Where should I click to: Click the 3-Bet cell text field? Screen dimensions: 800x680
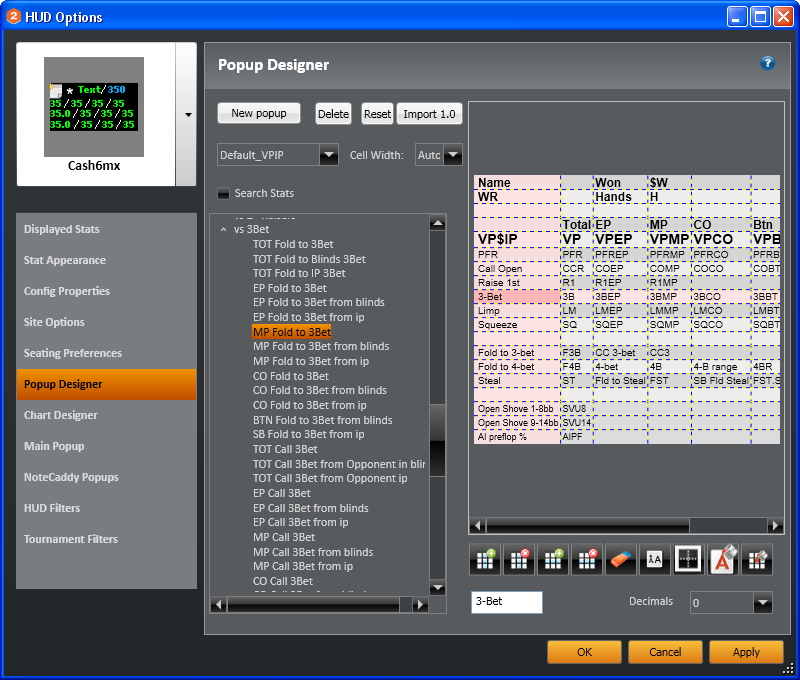(506, 602)
